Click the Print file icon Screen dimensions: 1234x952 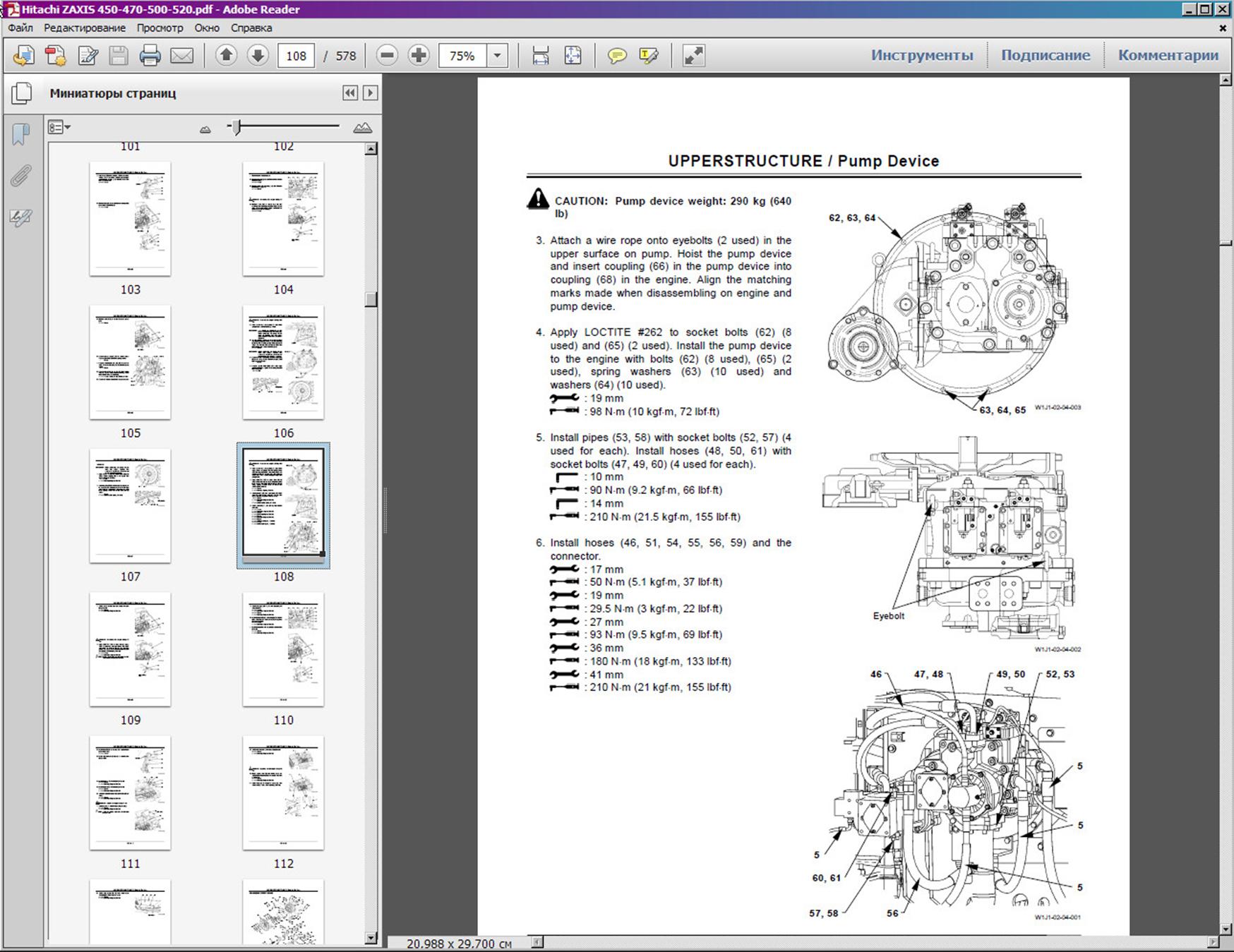click(150, 56)
